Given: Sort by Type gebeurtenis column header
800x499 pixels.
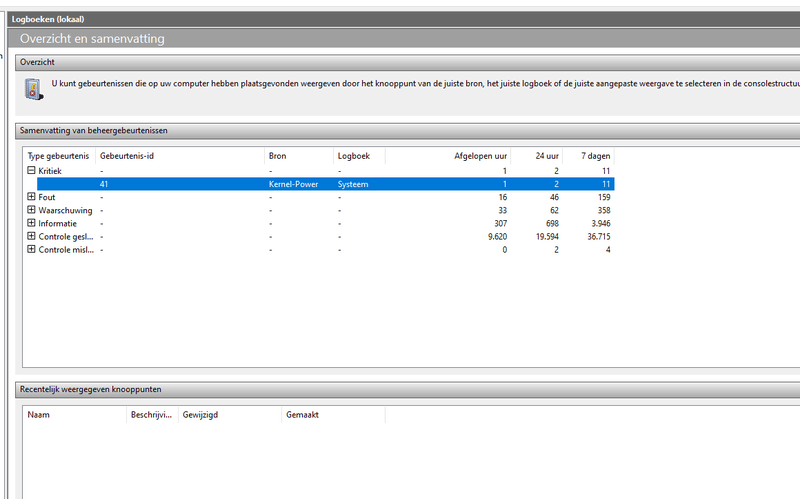Looking at the screenshot, I should coord(59,156).
